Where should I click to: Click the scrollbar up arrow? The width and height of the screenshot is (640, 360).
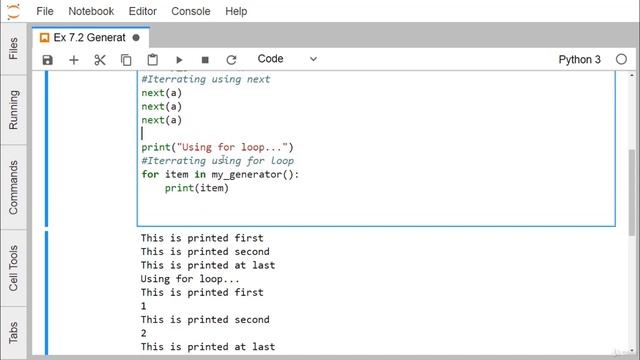point(631,75)
